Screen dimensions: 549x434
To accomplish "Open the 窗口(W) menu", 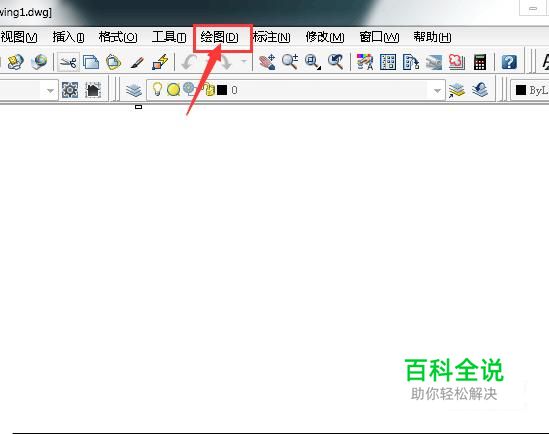I will pyautogui.click(x=379, y=37).
